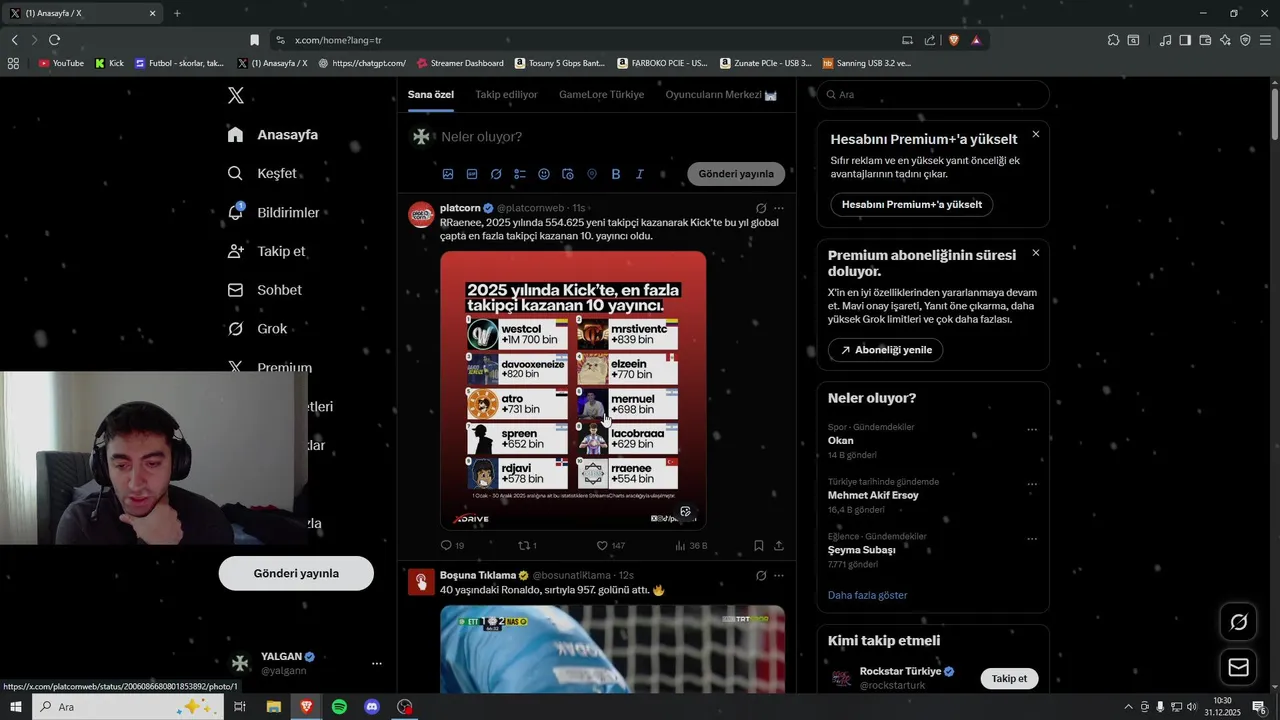Repost the platcorn post

pyautogui.click(x=527, y=545)
